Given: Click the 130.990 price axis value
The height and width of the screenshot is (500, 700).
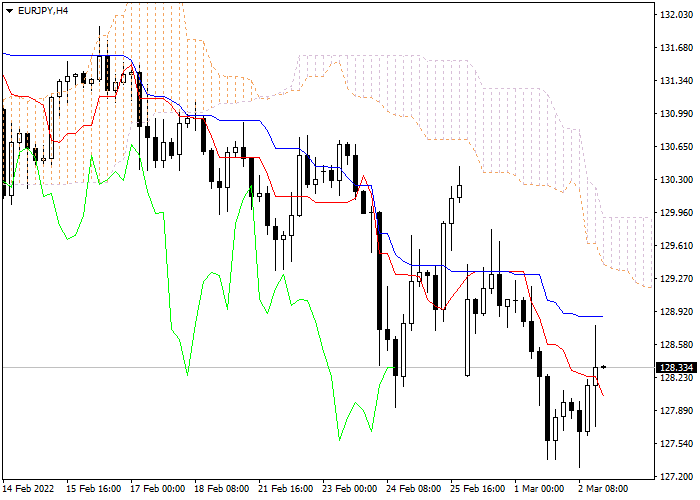Looking at the screenshot, I should coord(676,114).
